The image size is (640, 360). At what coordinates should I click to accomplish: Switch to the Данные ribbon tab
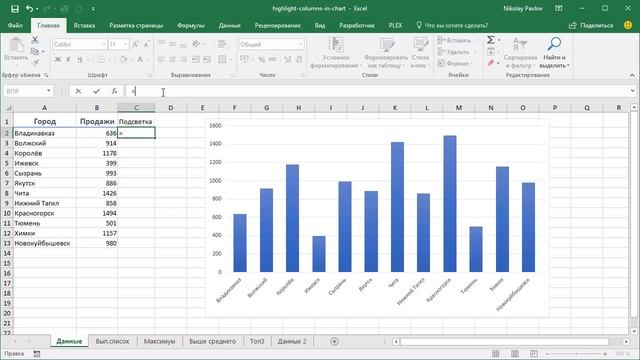click(x=229, y=25)
